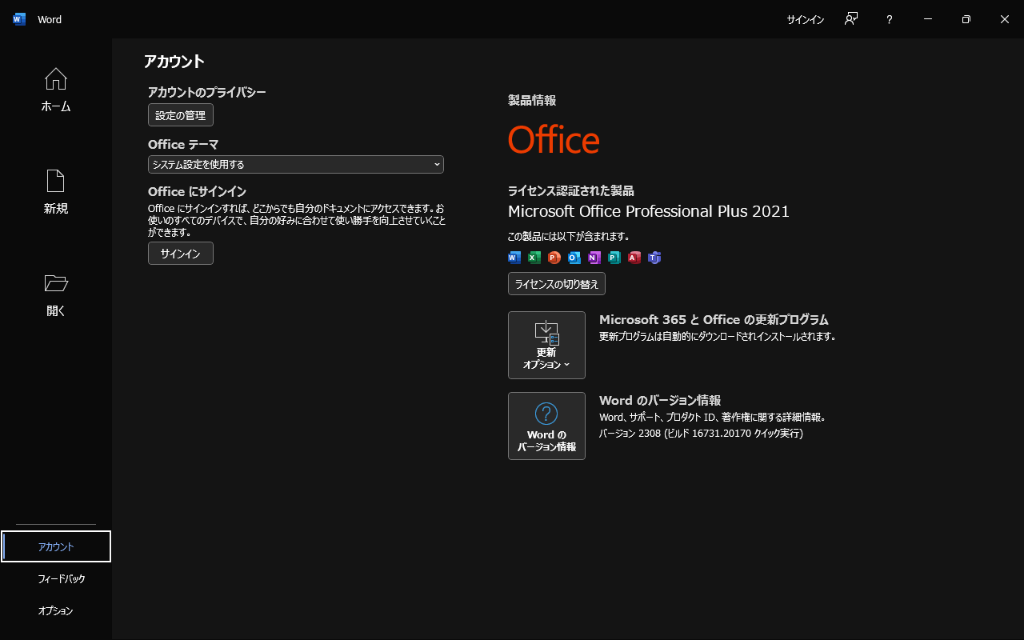The image size is (1024, 640).
Task: Click the Word app icon under included products
Action: coord(515,257)
